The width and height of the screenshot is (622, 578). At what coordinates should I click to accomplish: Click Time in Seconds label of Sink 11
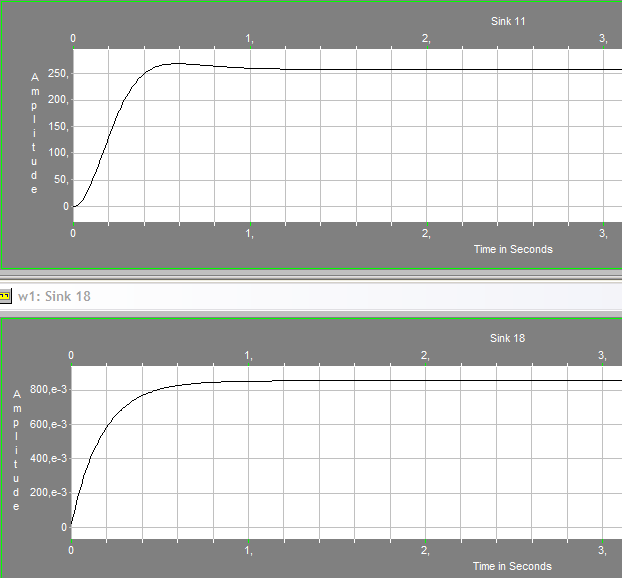(x=513, y=249)
